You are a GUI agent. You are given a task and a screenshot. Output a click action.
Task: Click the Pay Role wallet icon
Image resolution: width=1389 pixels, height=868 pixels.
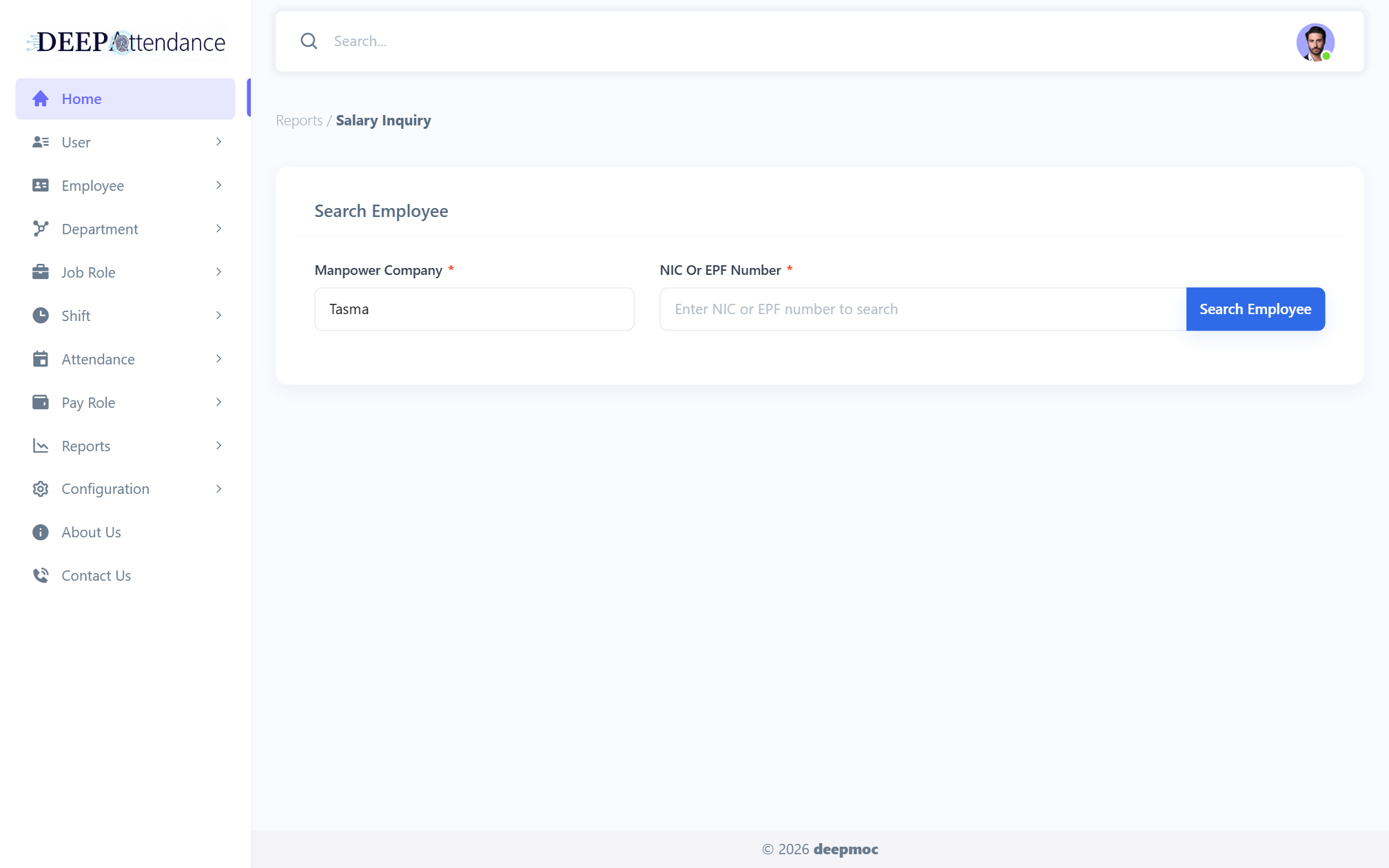pos(41,402)
